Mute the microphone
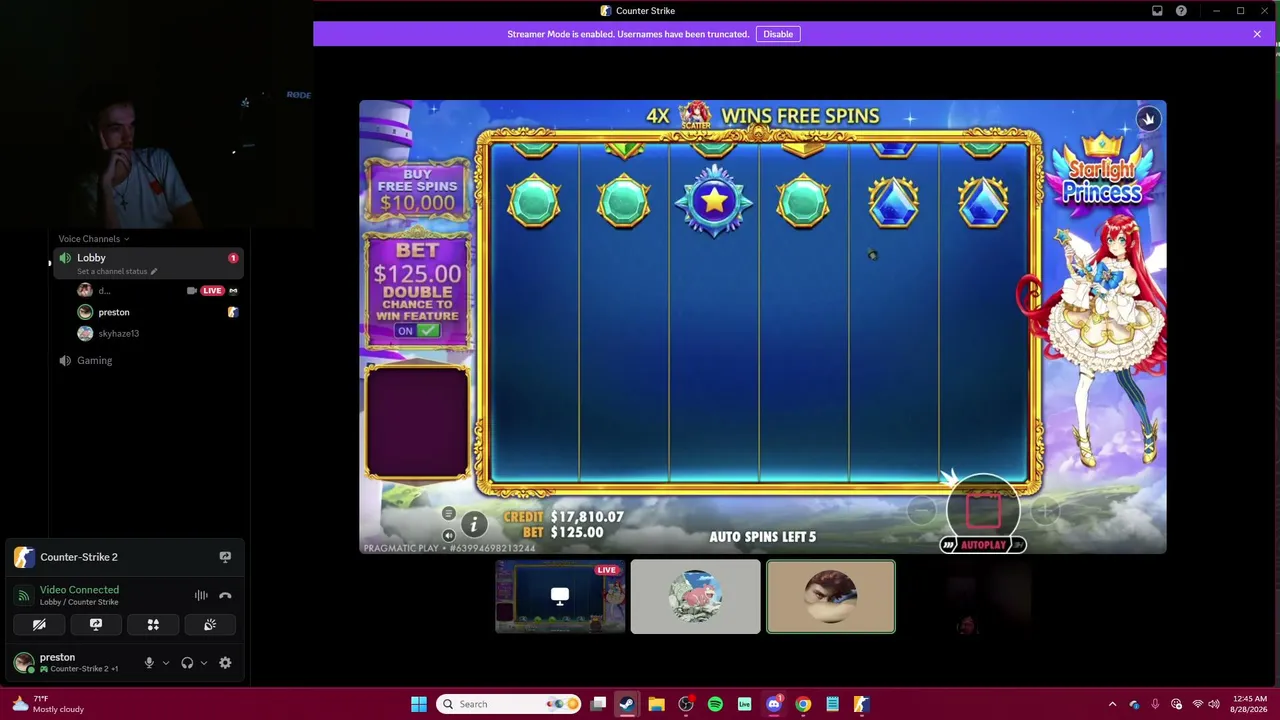The image size is (1280, 720). click(x=149, y=663)
